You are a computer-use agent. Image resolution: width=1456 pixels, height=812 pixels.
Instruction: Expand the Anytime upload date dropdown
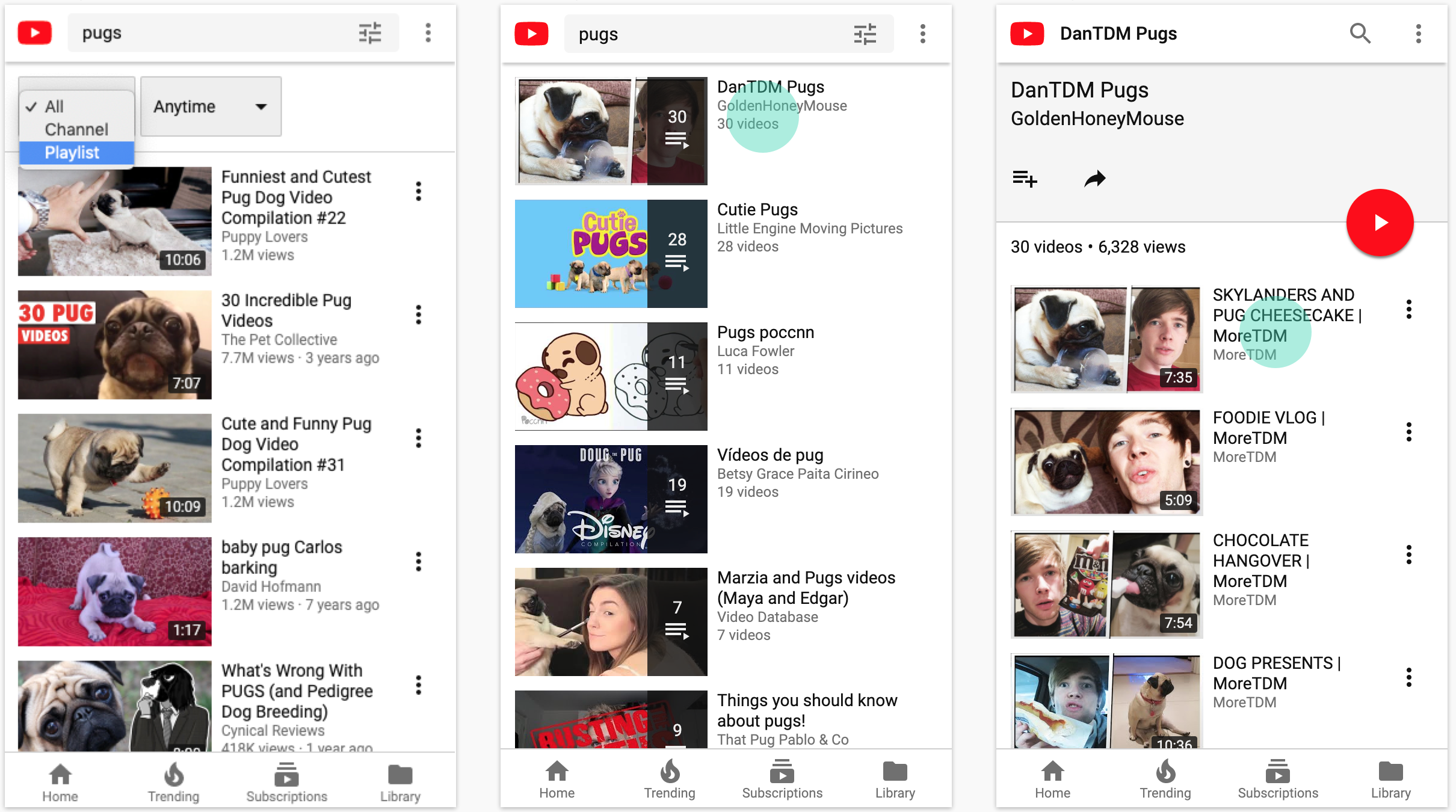pos(211,106)
